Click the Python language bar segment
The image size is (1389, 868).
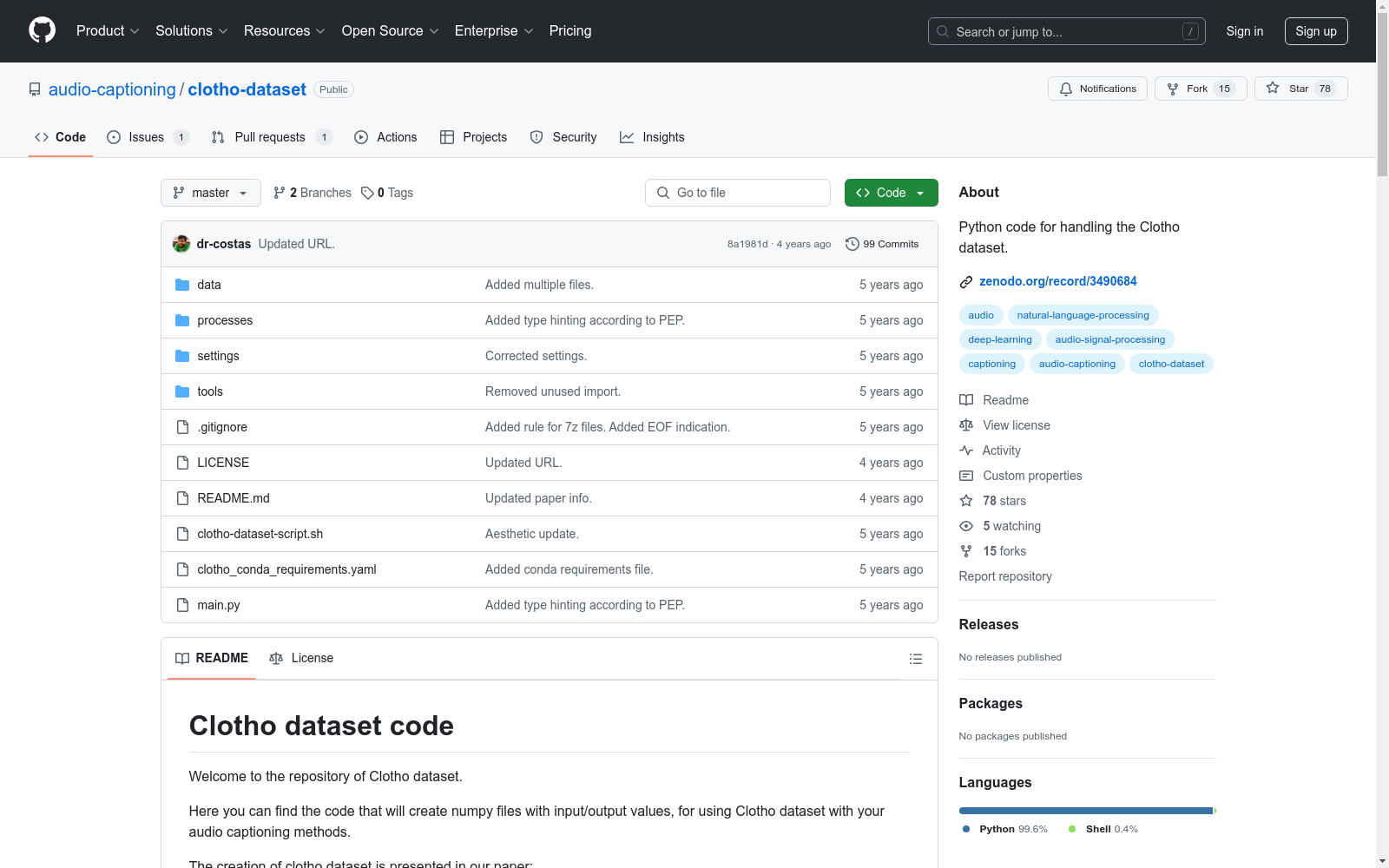pyautogui.click(x=1085, y=811)
